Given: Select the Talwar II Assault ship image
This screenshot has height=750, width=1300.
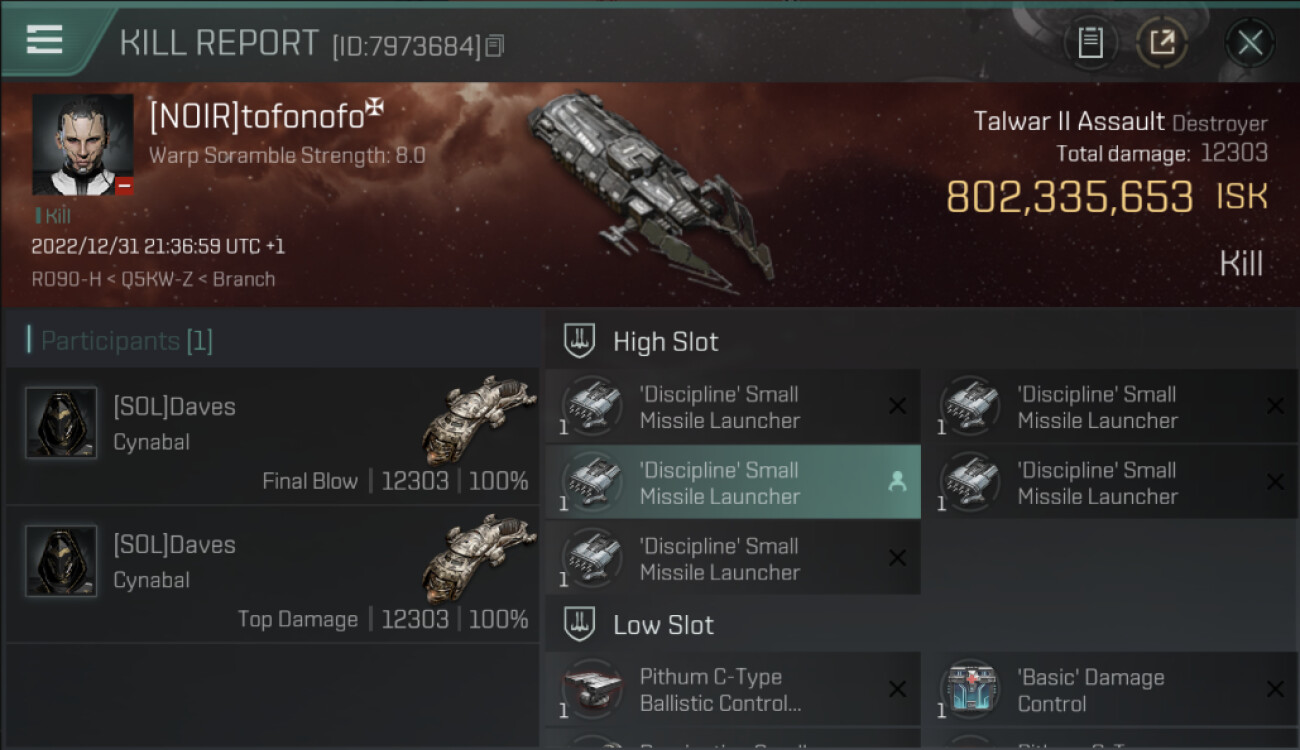Looking at the screenshot, I should coord(650,187).
